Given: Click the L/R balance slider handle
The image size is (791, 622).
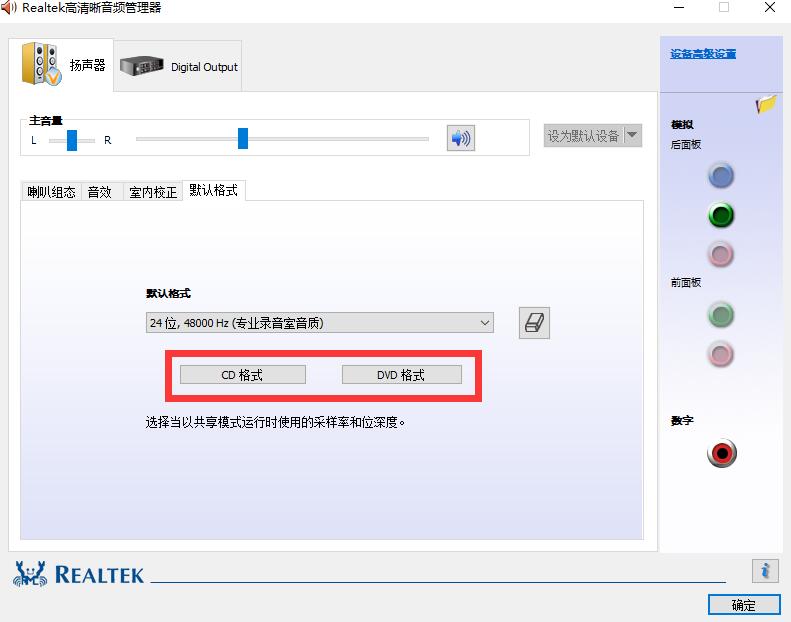Looking at the screenshot, I should pos(72,140).
